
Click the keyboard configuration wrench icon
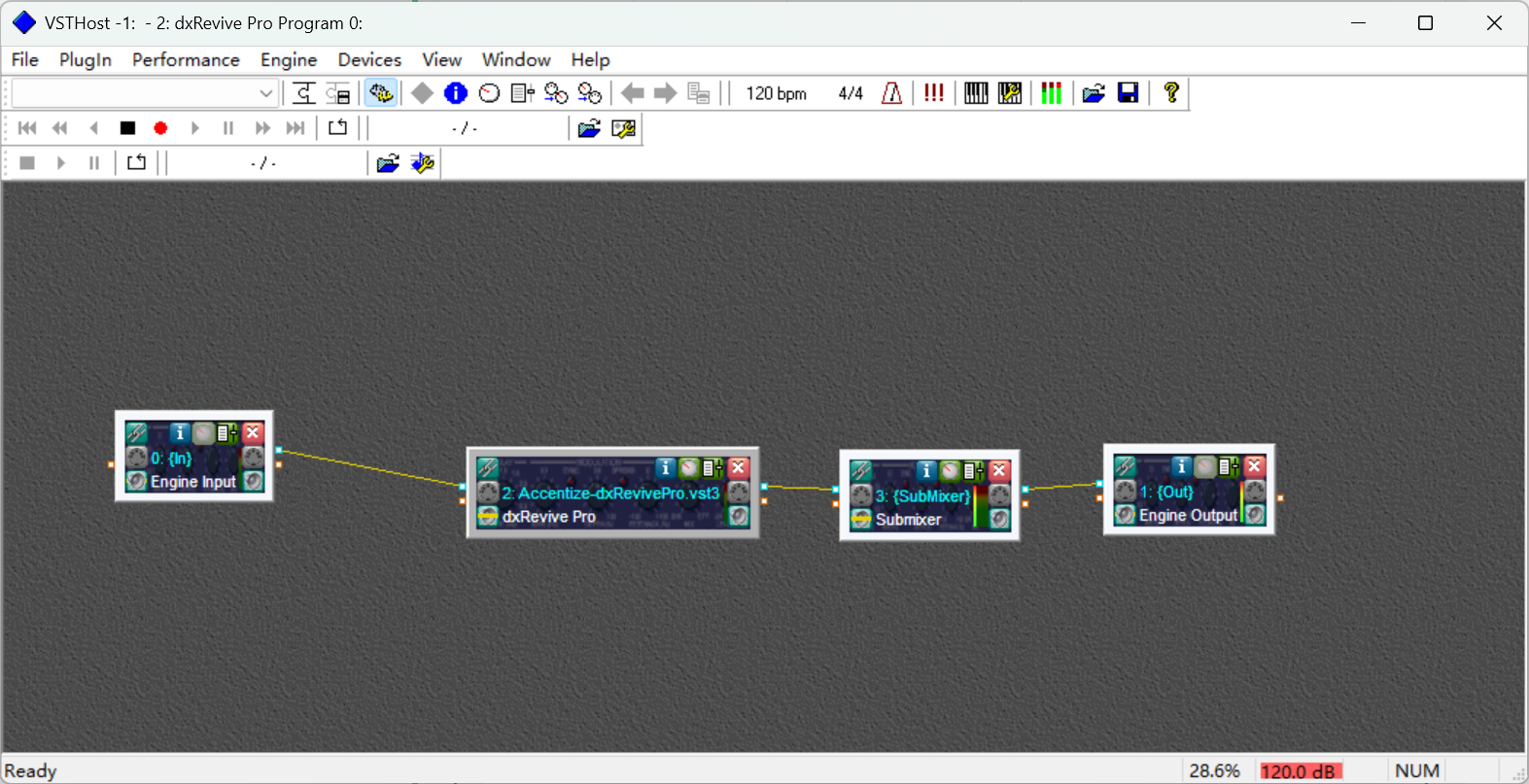pyautogui.click(x=1010, y=93)
